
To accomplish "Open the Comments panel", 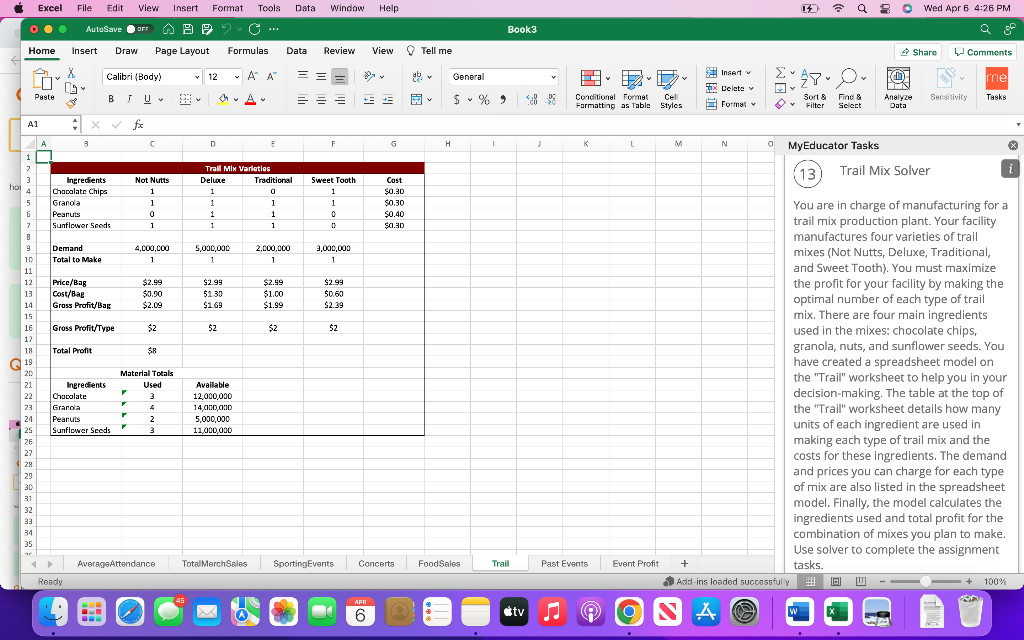I will point(982,50).
